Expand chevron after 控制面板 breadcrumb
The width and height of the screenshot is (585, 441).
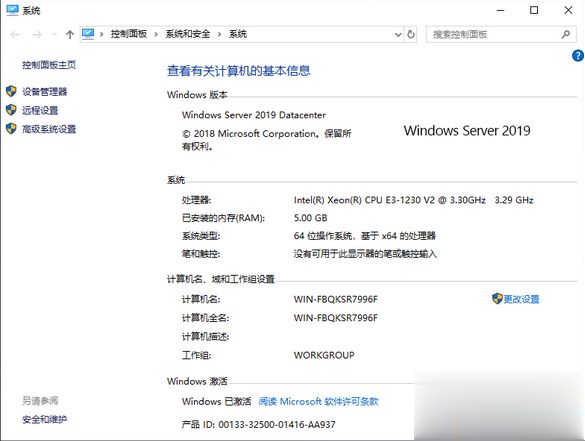(156, 34)
